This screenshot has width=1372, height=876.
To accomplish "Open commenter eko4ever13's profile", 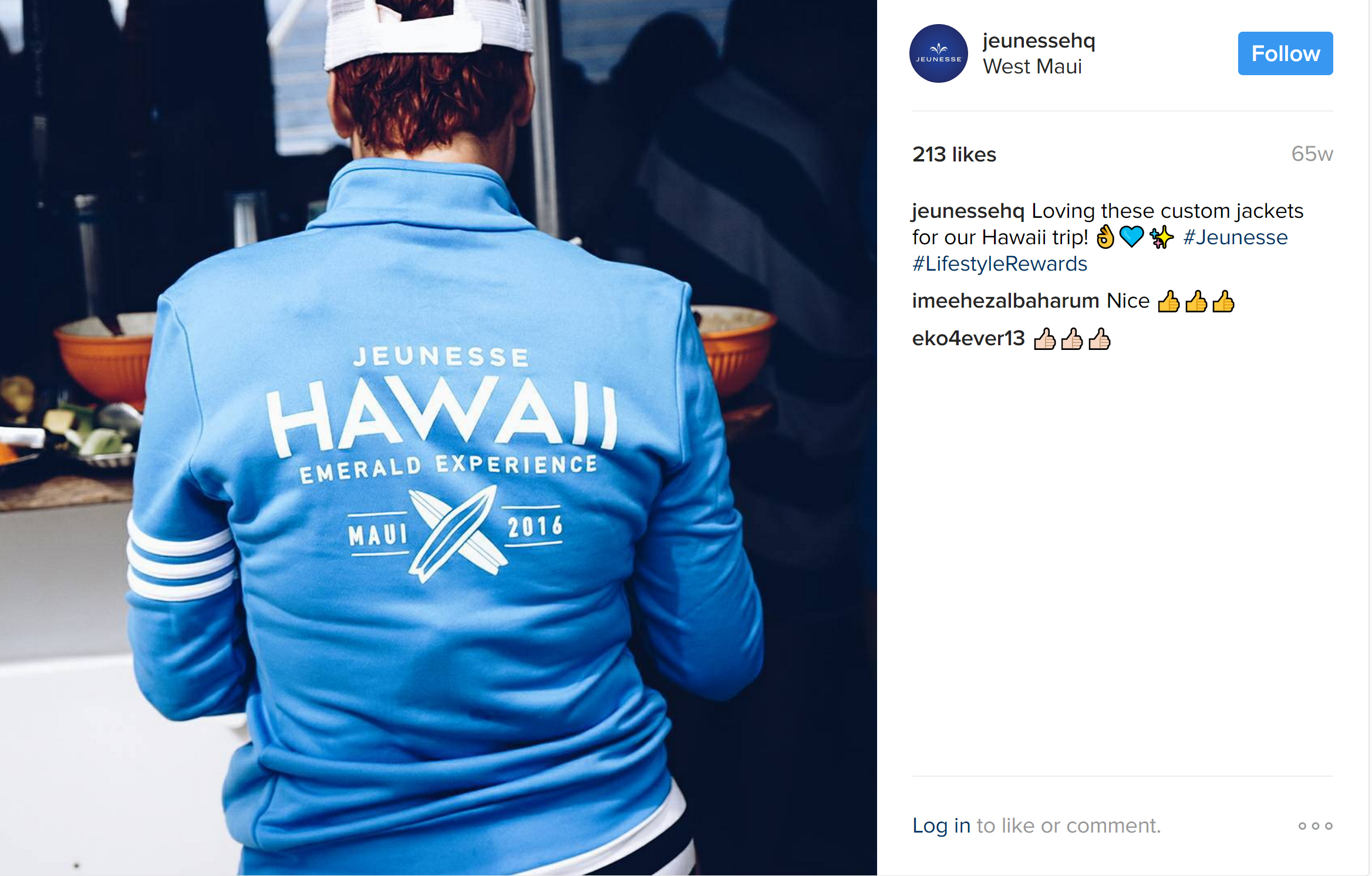I will [x=968, y=338].
